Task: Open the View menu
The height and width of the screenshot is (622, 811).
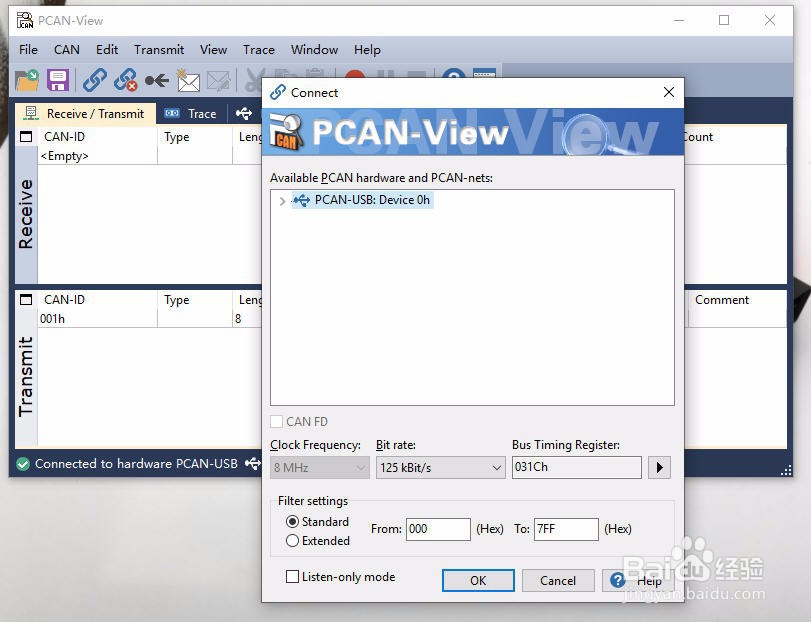Action: (213, 50)
